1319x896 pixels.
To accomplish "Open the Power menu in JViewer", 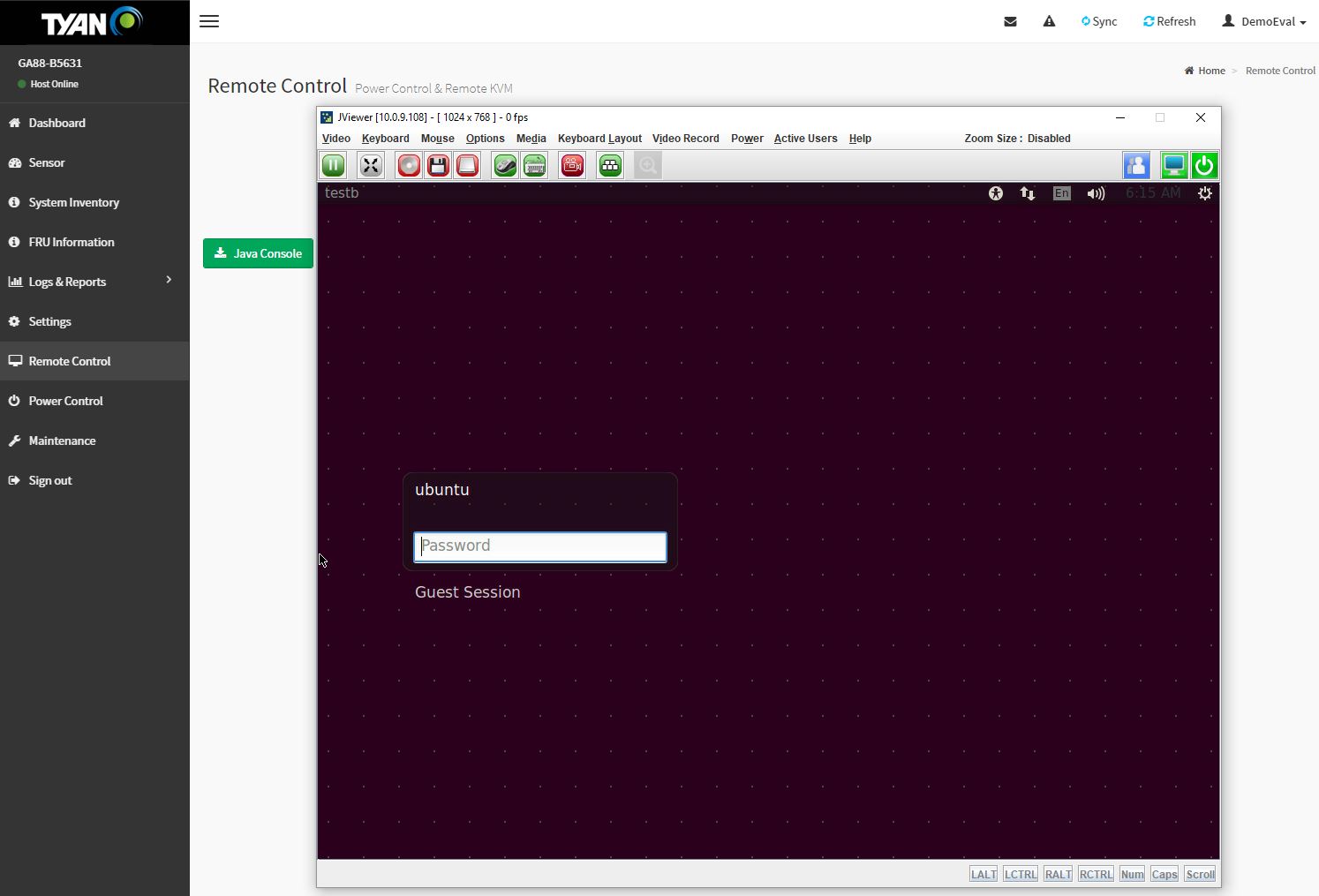I will coord(747,139).
